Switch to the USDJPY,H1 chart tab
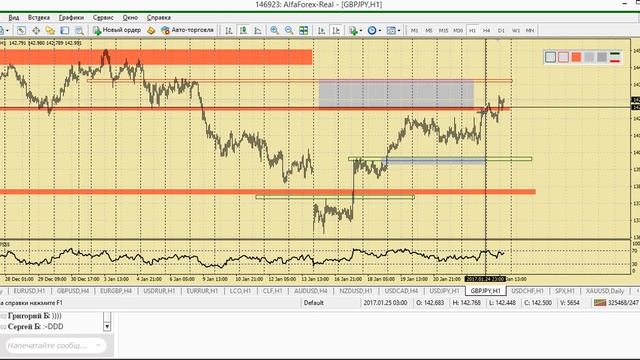This screenshot has width=640, height=360. coord(444,291)
